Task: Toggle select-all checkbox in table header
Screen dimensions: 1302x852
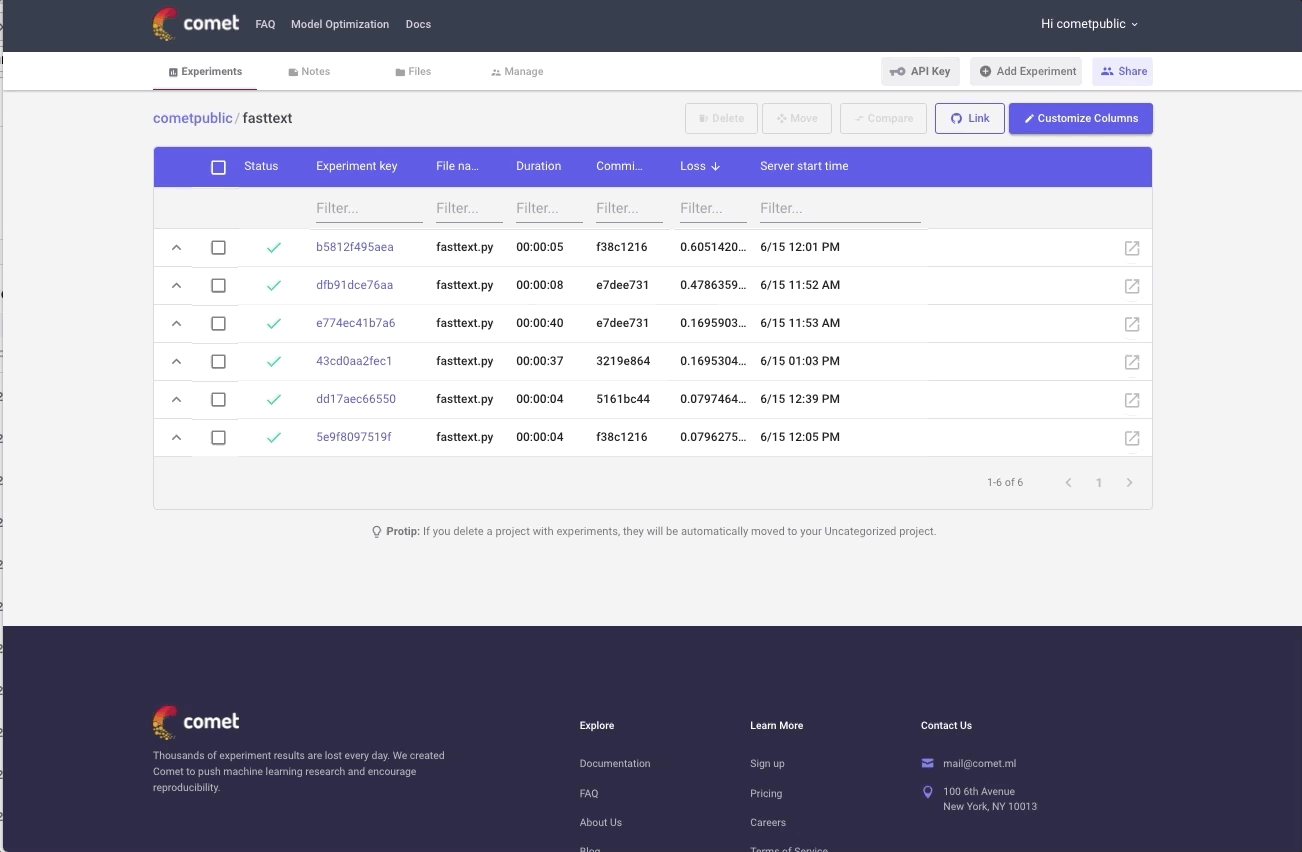Action: [x=218, y=167]
